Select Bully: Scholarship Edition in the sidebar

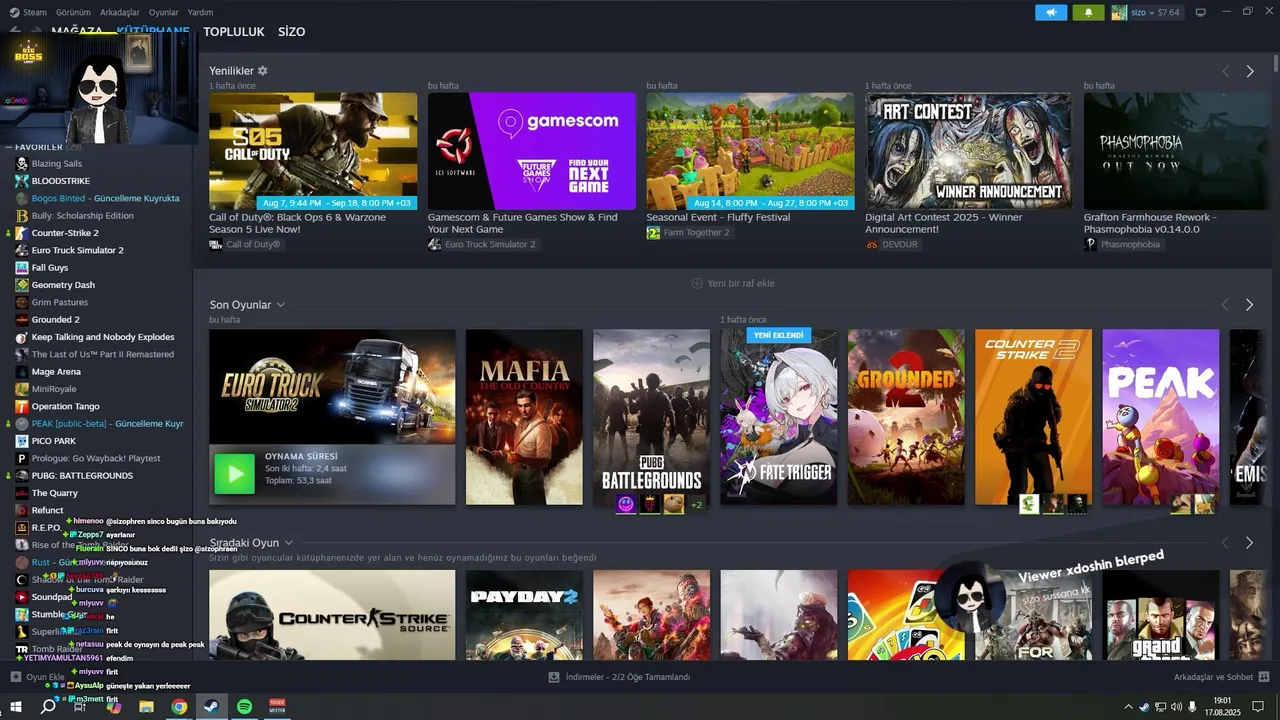click(82, 215)
